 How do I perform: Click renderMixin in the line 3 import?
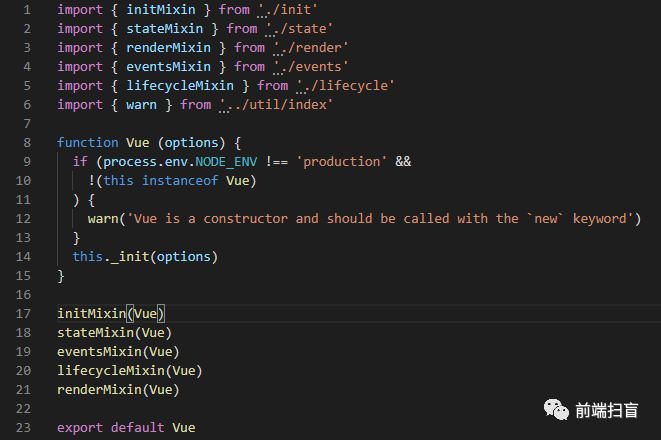pos(169,48)
